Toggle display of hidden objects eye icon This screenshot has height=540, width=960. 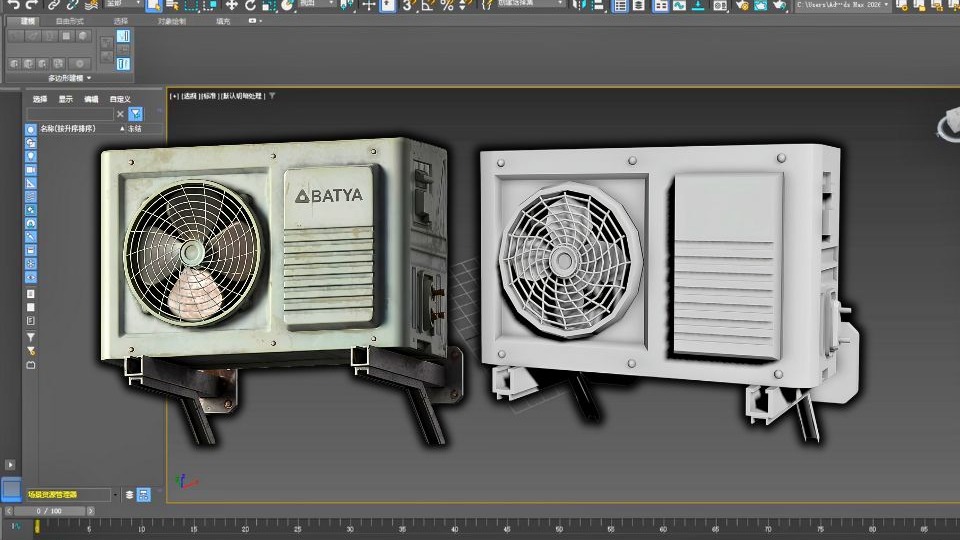(x=31, y=277)
